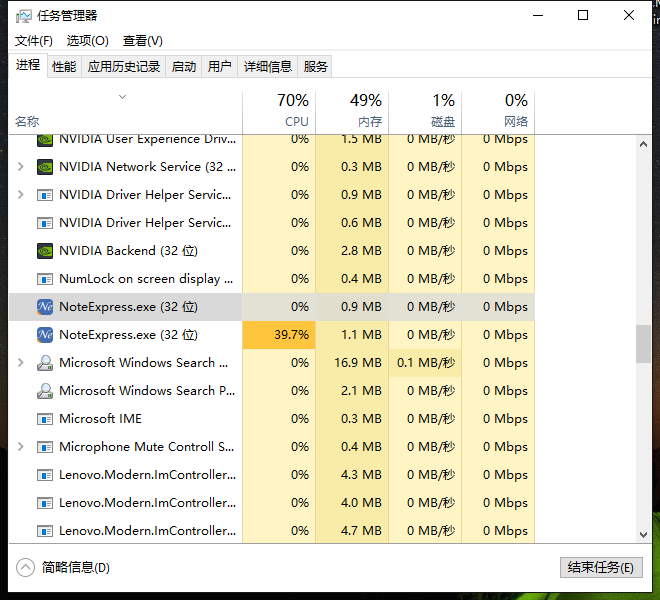Image resolution: width=660 pixels, height=600 pixels.
Task: Sort by the 70% CPU column header
Action: tap(279, 111)
